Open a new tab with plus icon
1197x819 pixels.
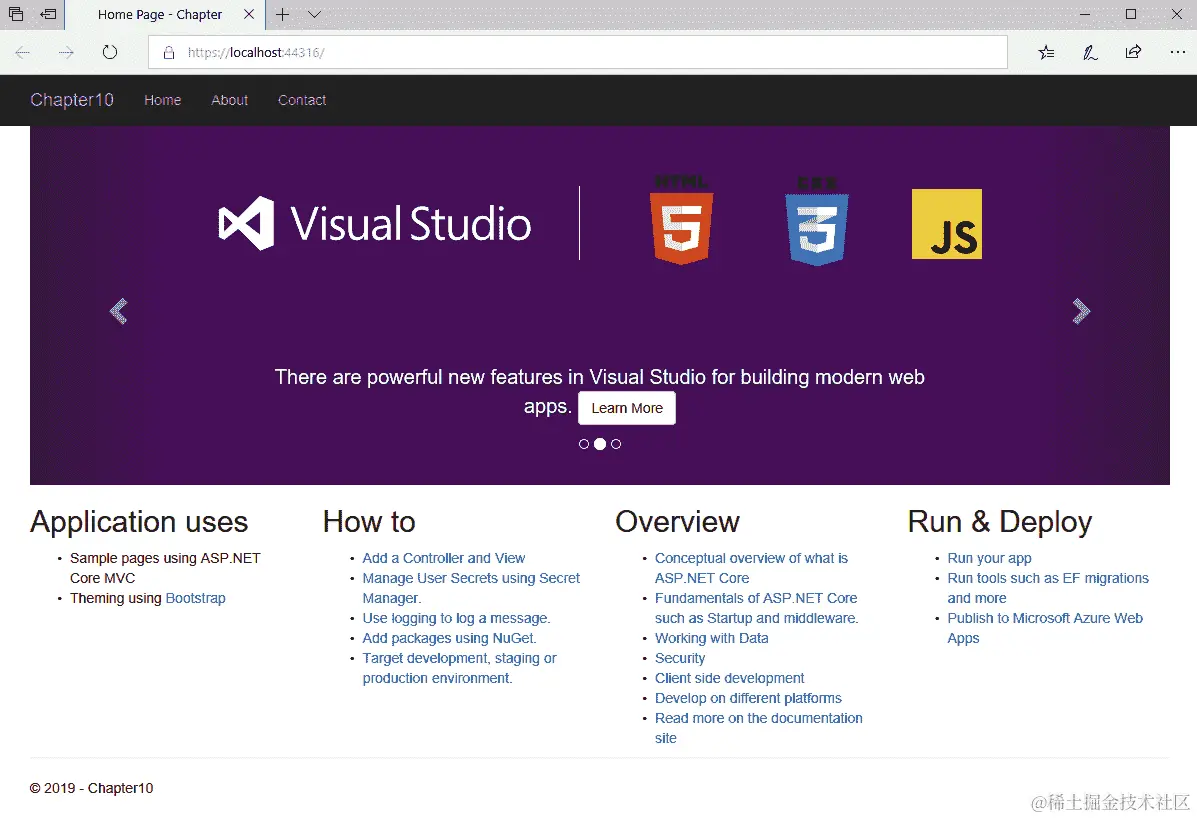coord(282,15)
